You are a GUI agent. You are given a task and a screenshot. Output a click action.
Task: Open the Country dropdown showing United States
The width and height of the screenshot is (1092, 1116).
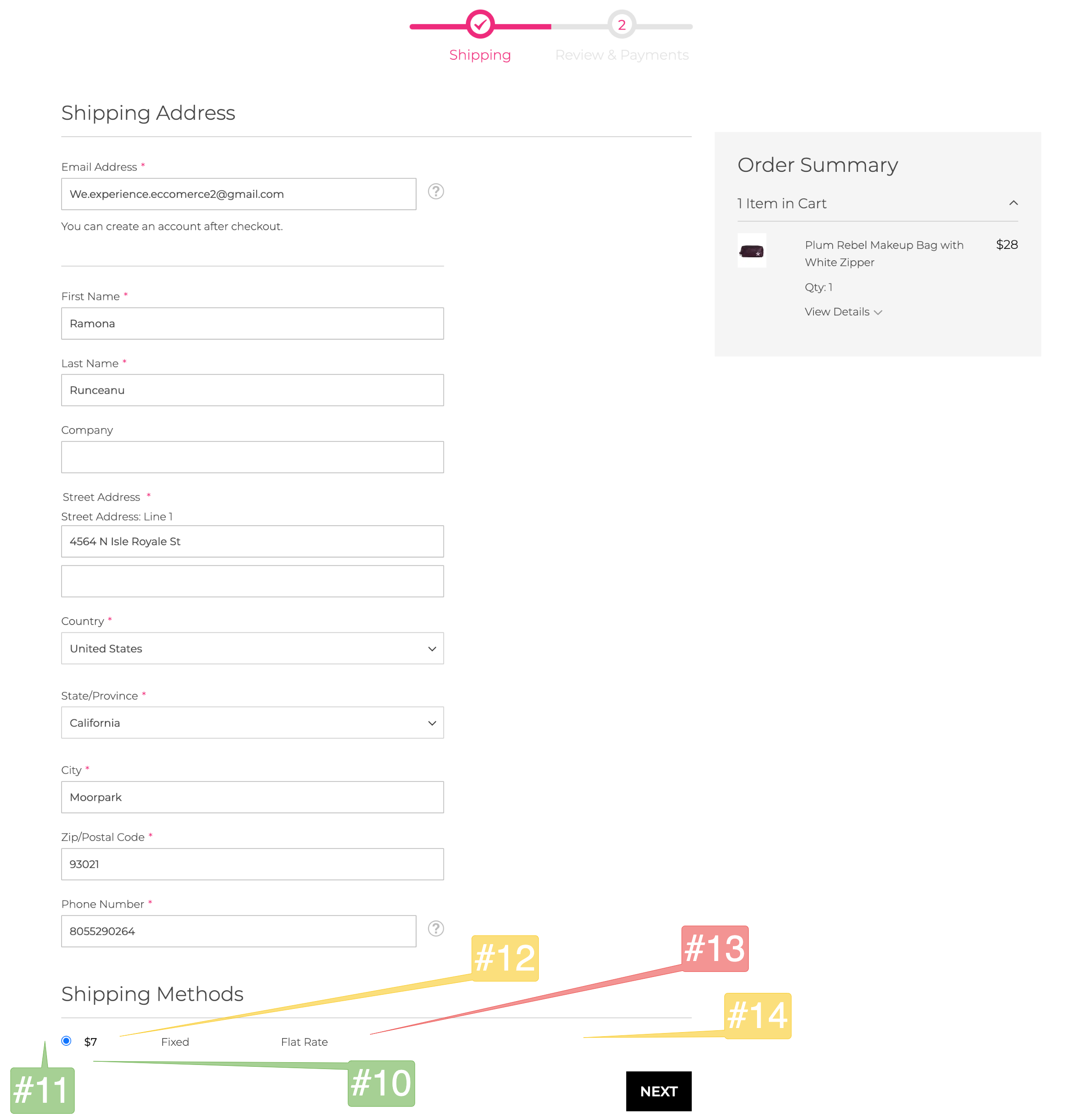(252, 648)
